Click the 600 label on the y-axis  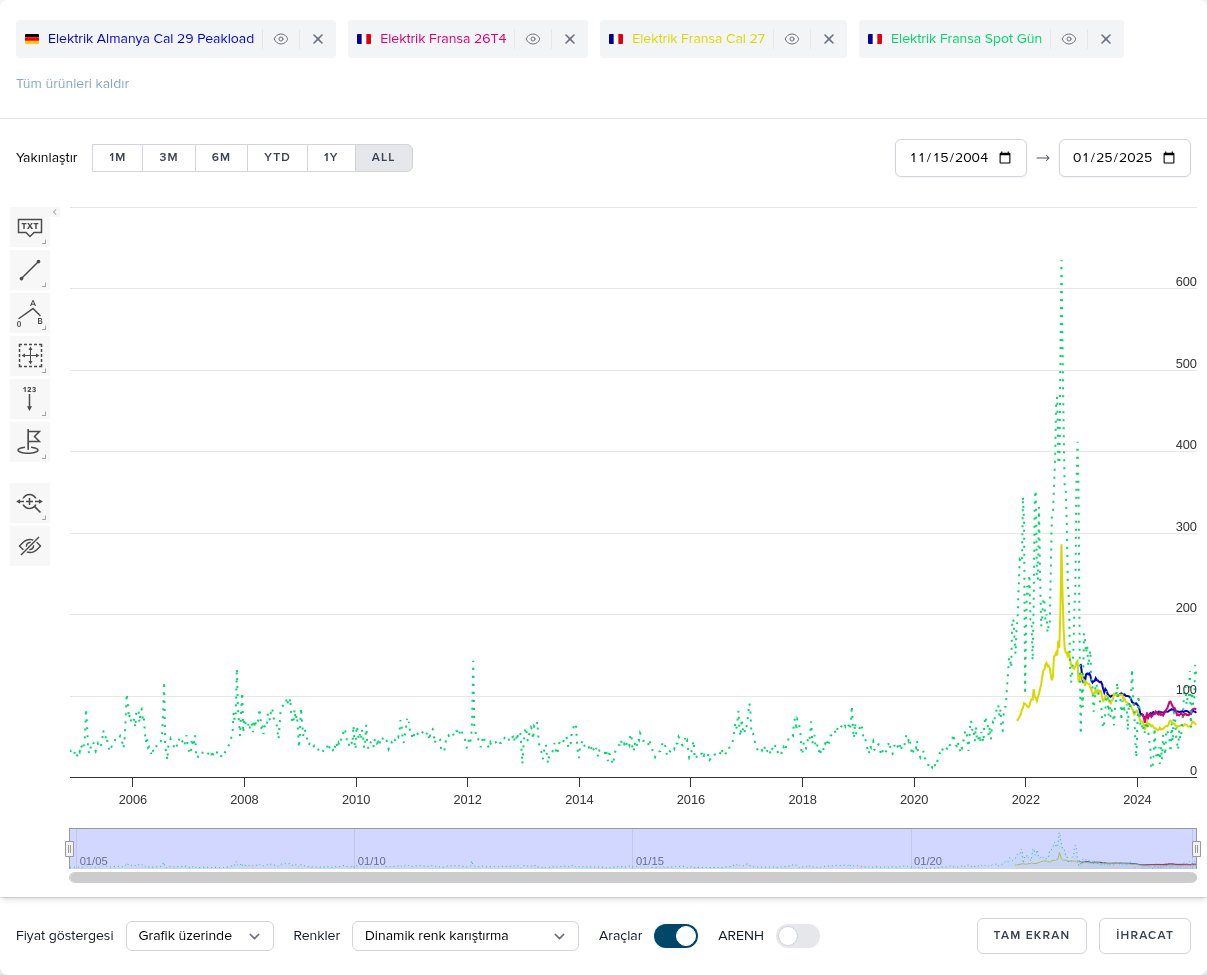1186,282
